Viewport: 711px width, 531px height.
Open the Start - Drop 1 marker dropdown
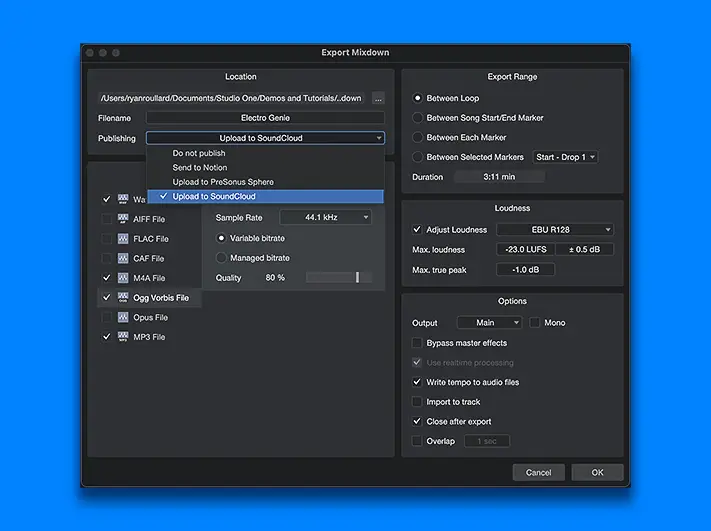[565, 157]
